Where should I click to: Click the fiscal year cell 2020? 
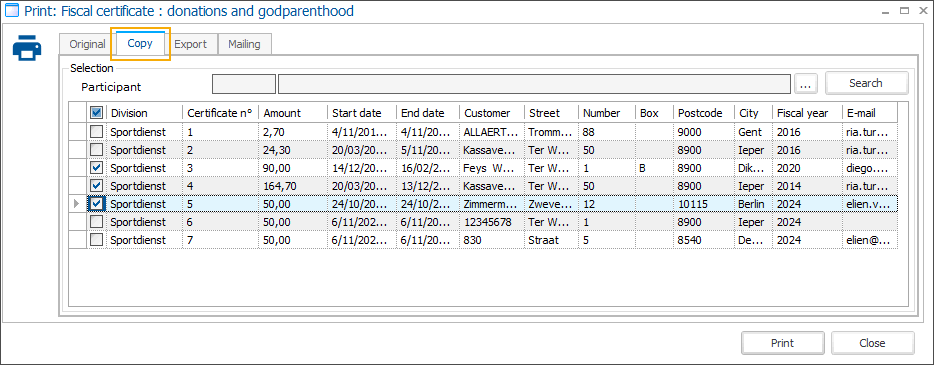(807, 168)
